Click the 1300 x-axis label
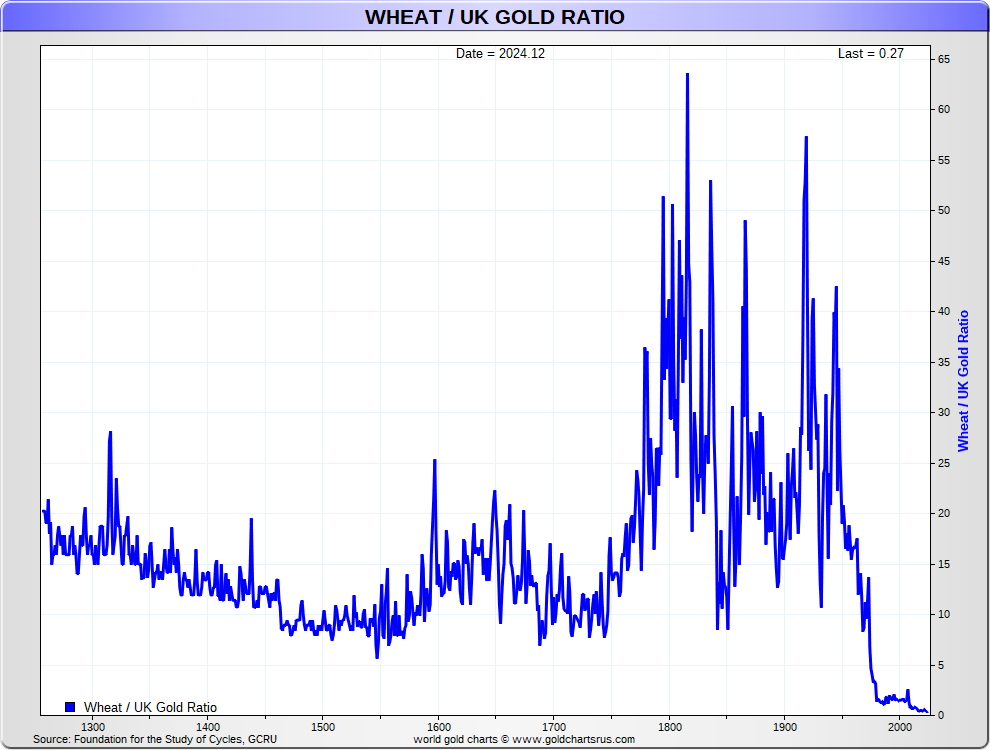This screenshot has height=750, width=990. pyautogui.click(x=92, y=727)
